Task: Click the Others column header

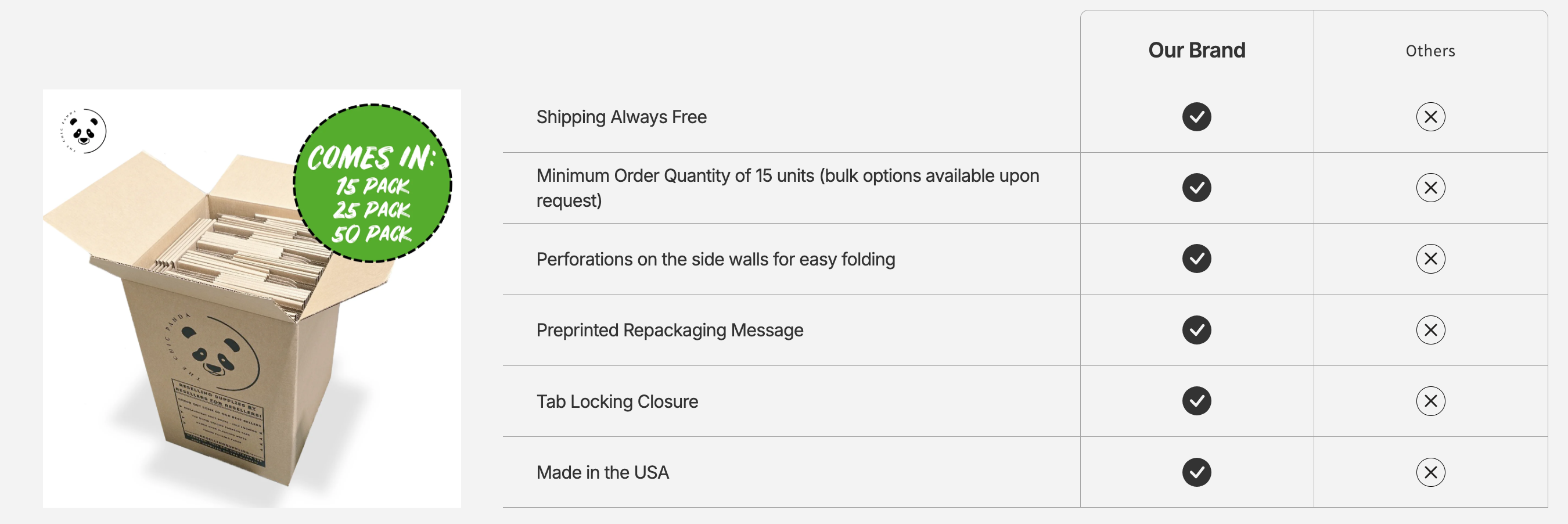Action: (1430, 51)
